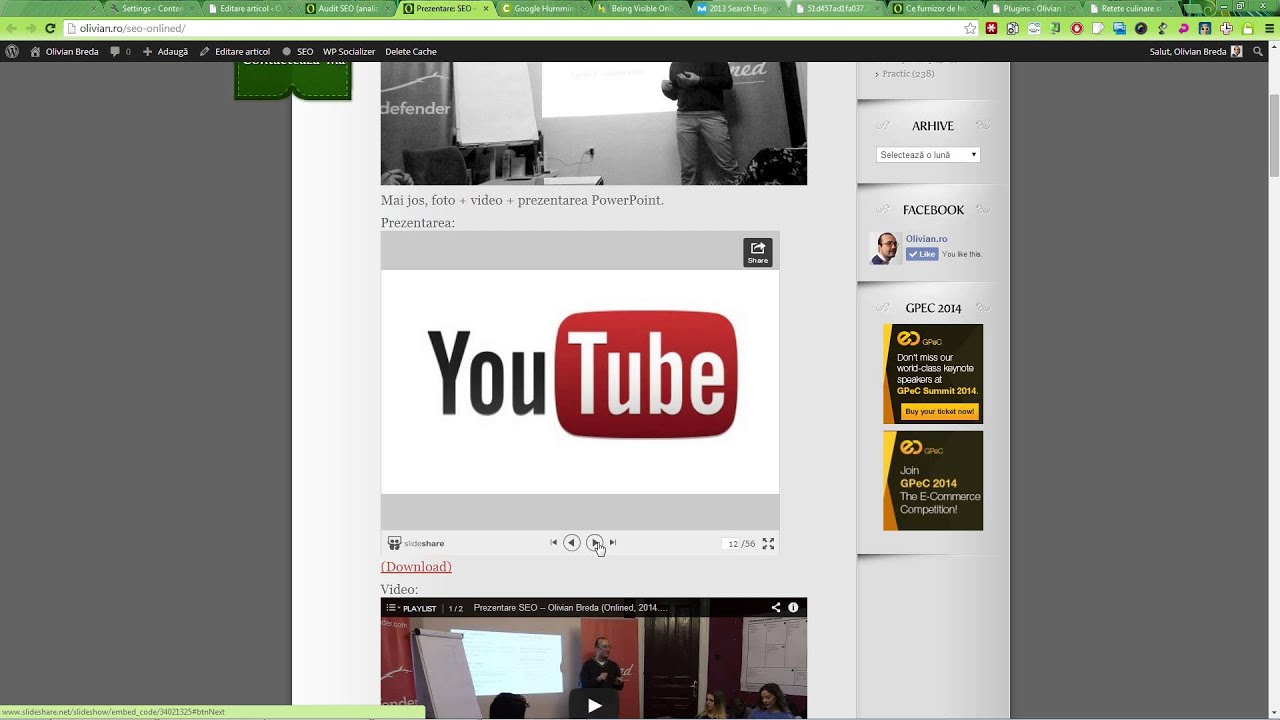
Task: Open the WordPress logo menu in admin bar
Action: [x=12, y=51]
